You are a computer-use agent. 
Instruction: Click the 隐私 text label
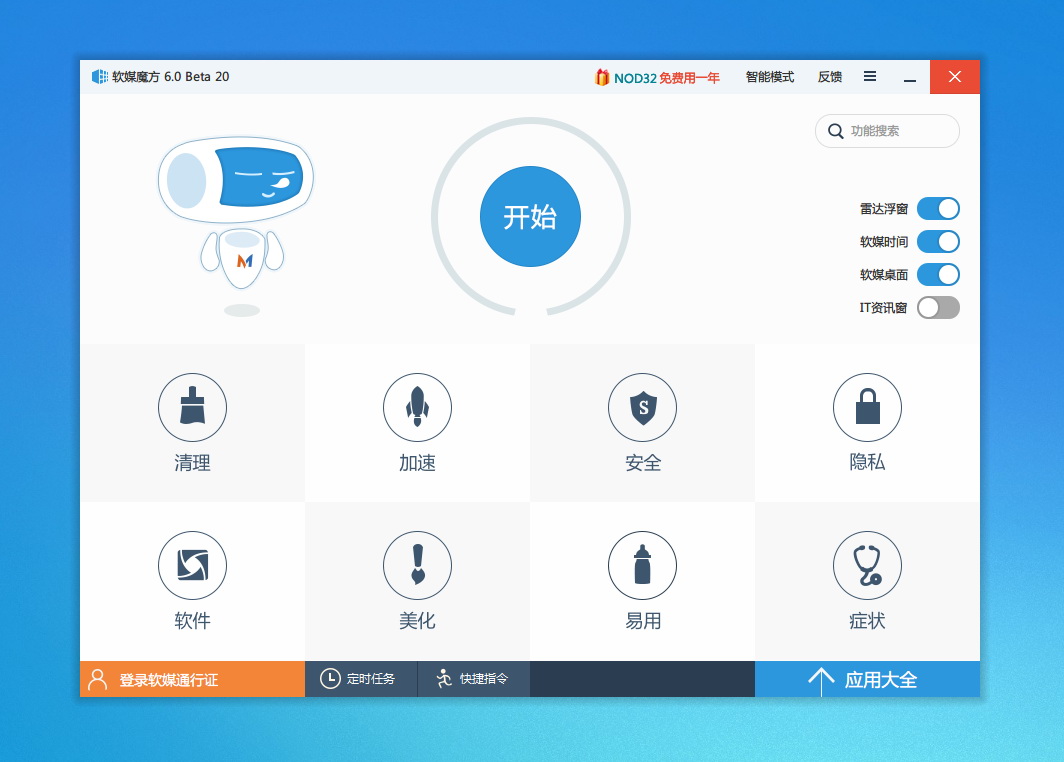click(x=867, y=462)
